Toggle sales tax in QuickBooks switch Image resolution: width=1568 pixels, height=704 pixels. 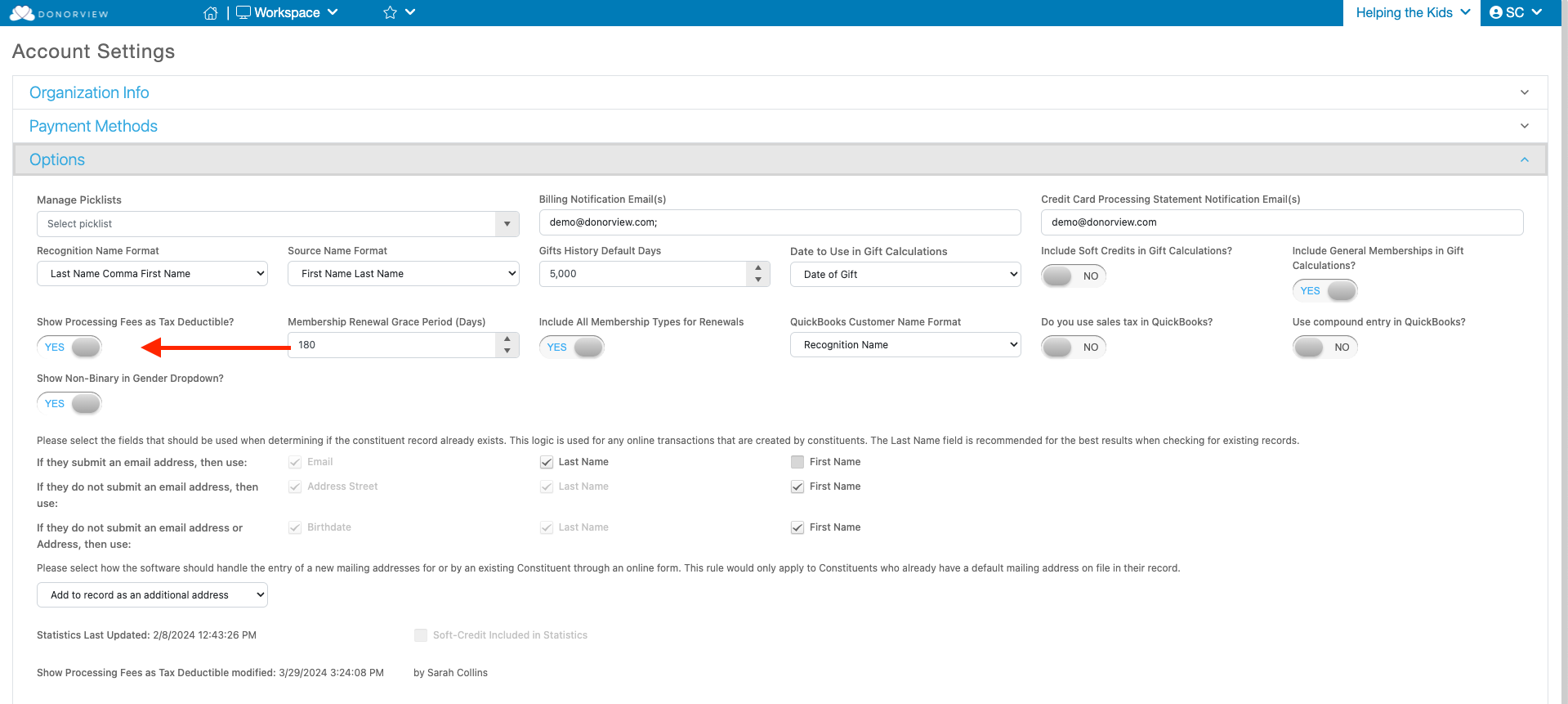click(1074, 348)
